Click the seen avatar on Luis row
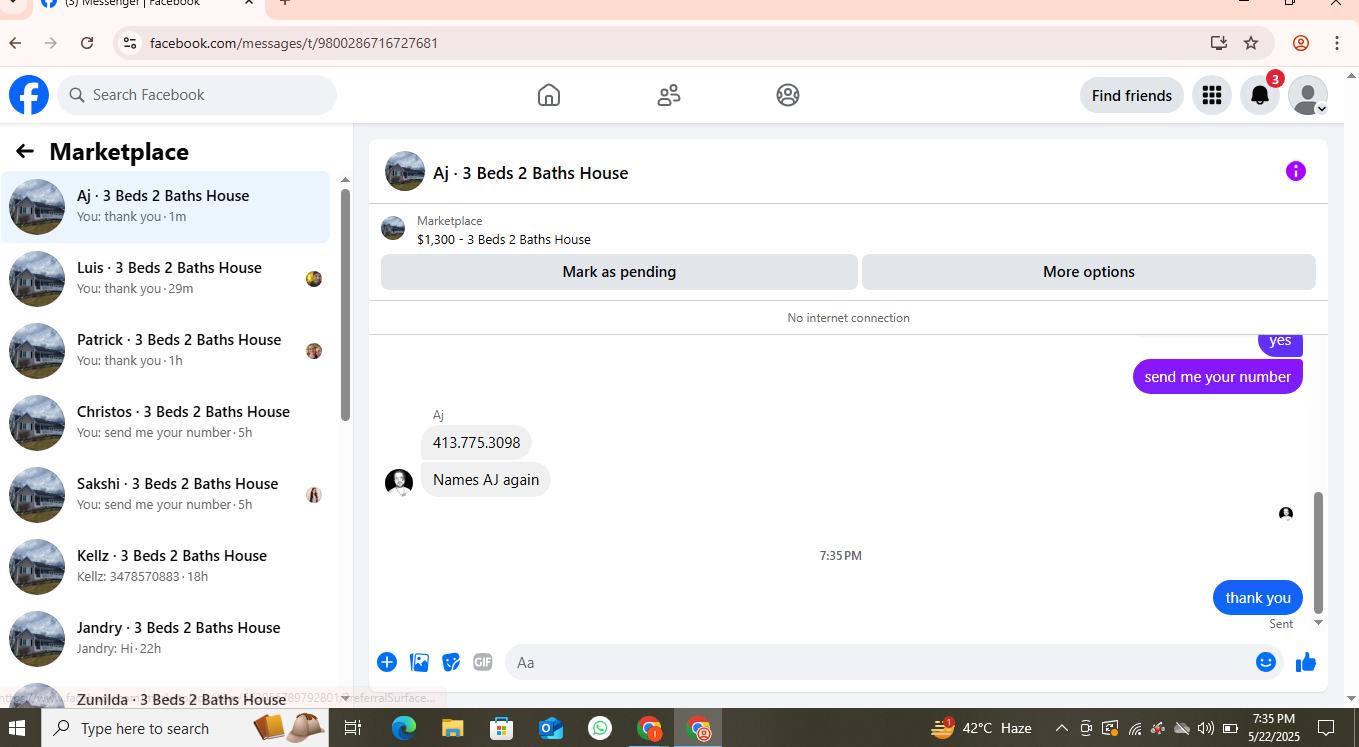Viewport: 1359px width, 747px height. (x=314, y=279)
